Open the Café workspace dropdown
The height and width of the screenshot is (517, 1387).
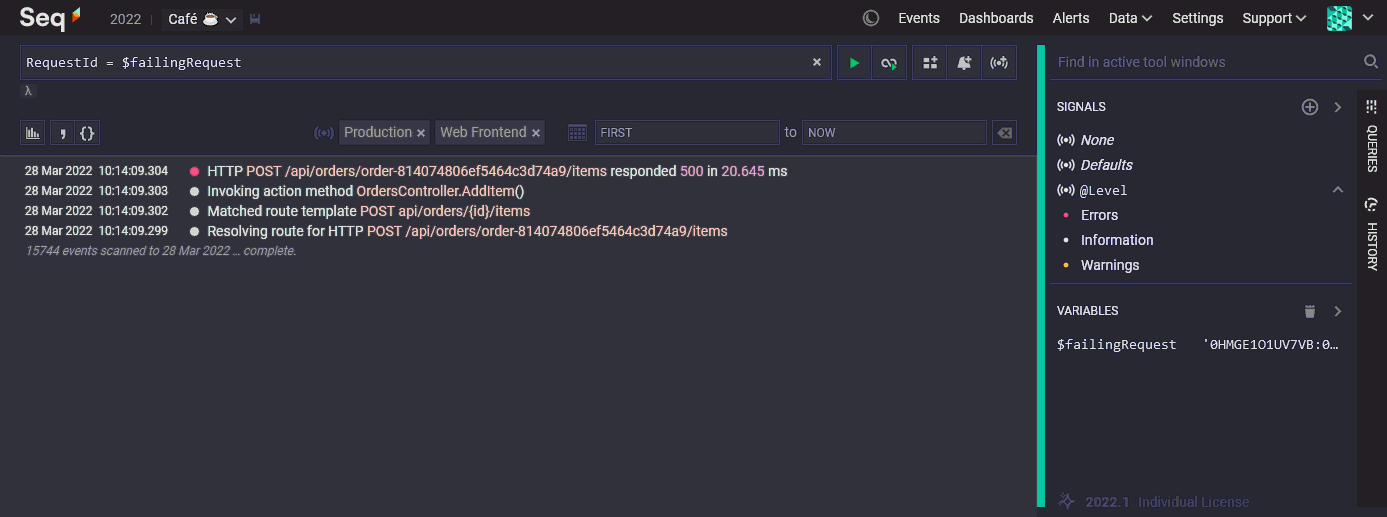tap(204, 19)
